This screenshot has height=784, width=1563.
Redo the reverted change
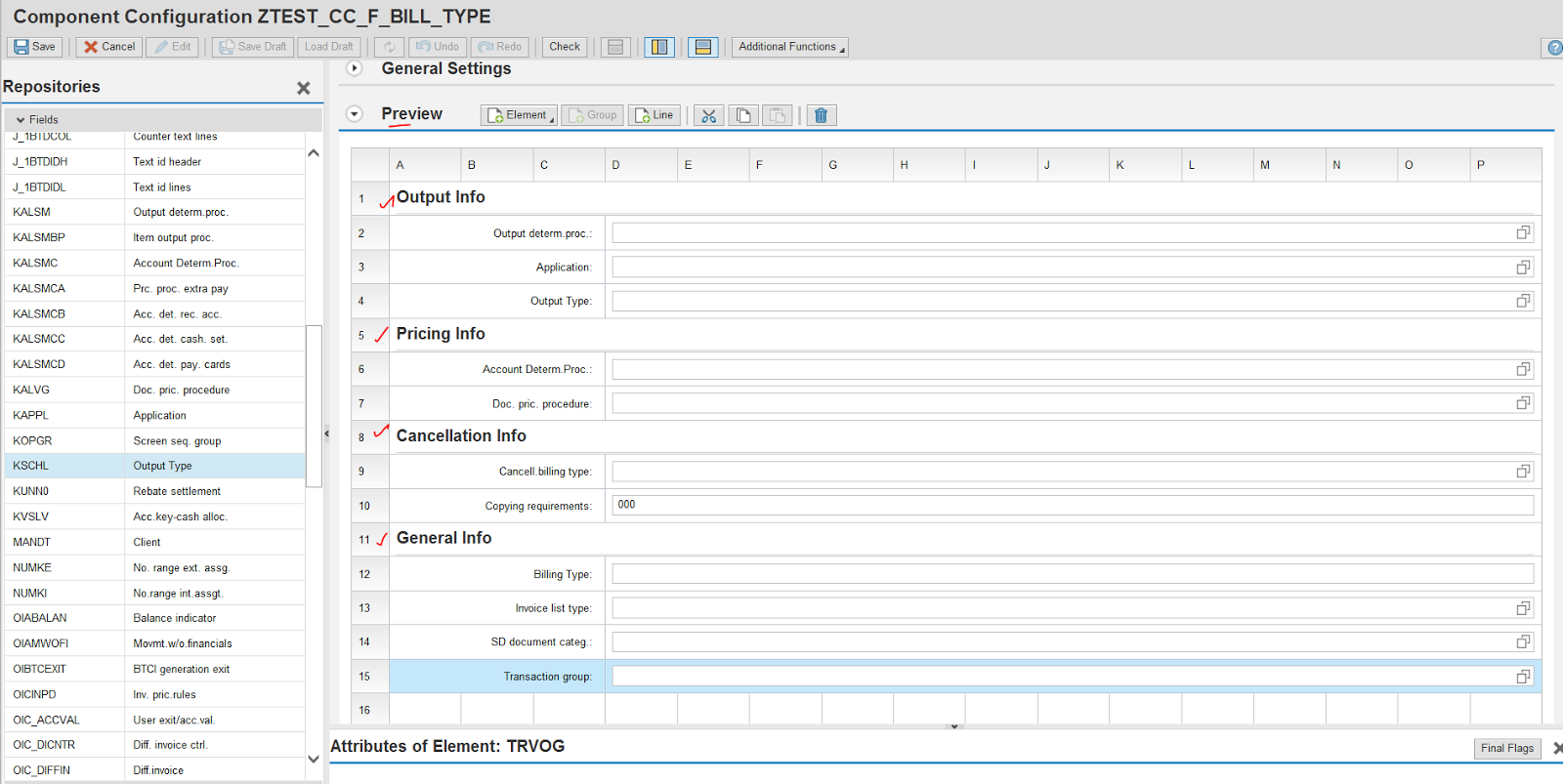[x=500, y=47]
